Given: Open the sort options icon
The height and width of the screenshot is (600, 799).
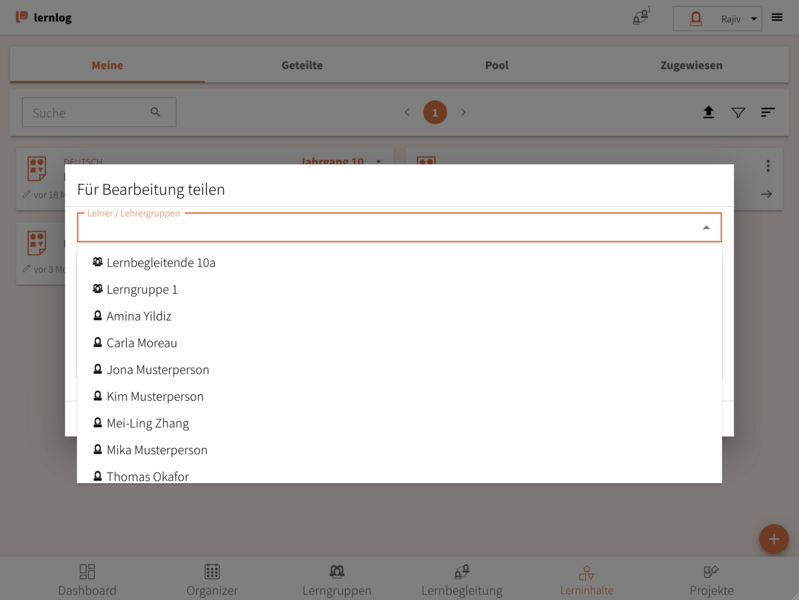Looking at the screenshot, I should [767, 113].
